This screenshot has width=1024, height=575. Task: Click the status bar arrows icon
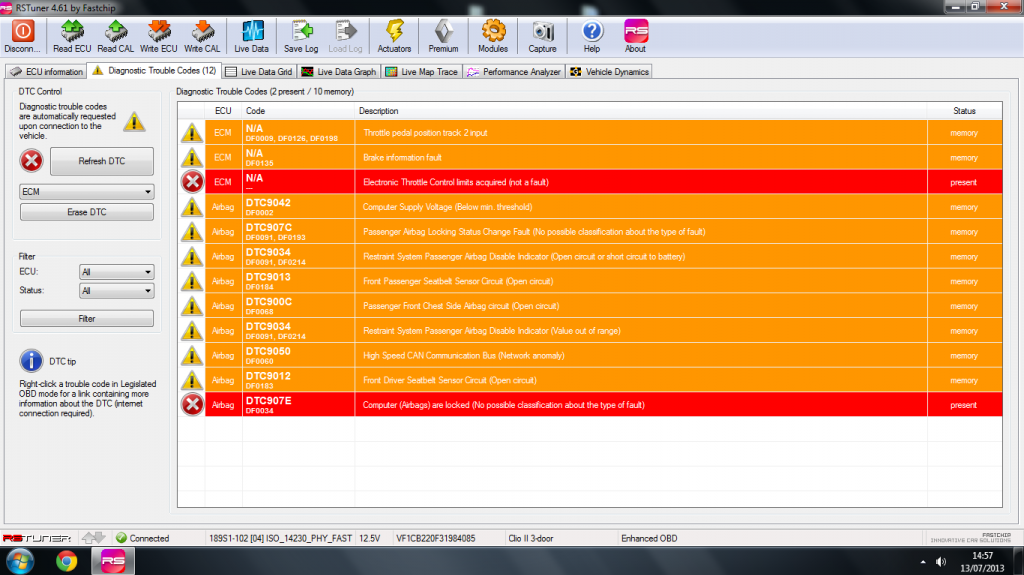pyautogui.click(x=93, y=538)
